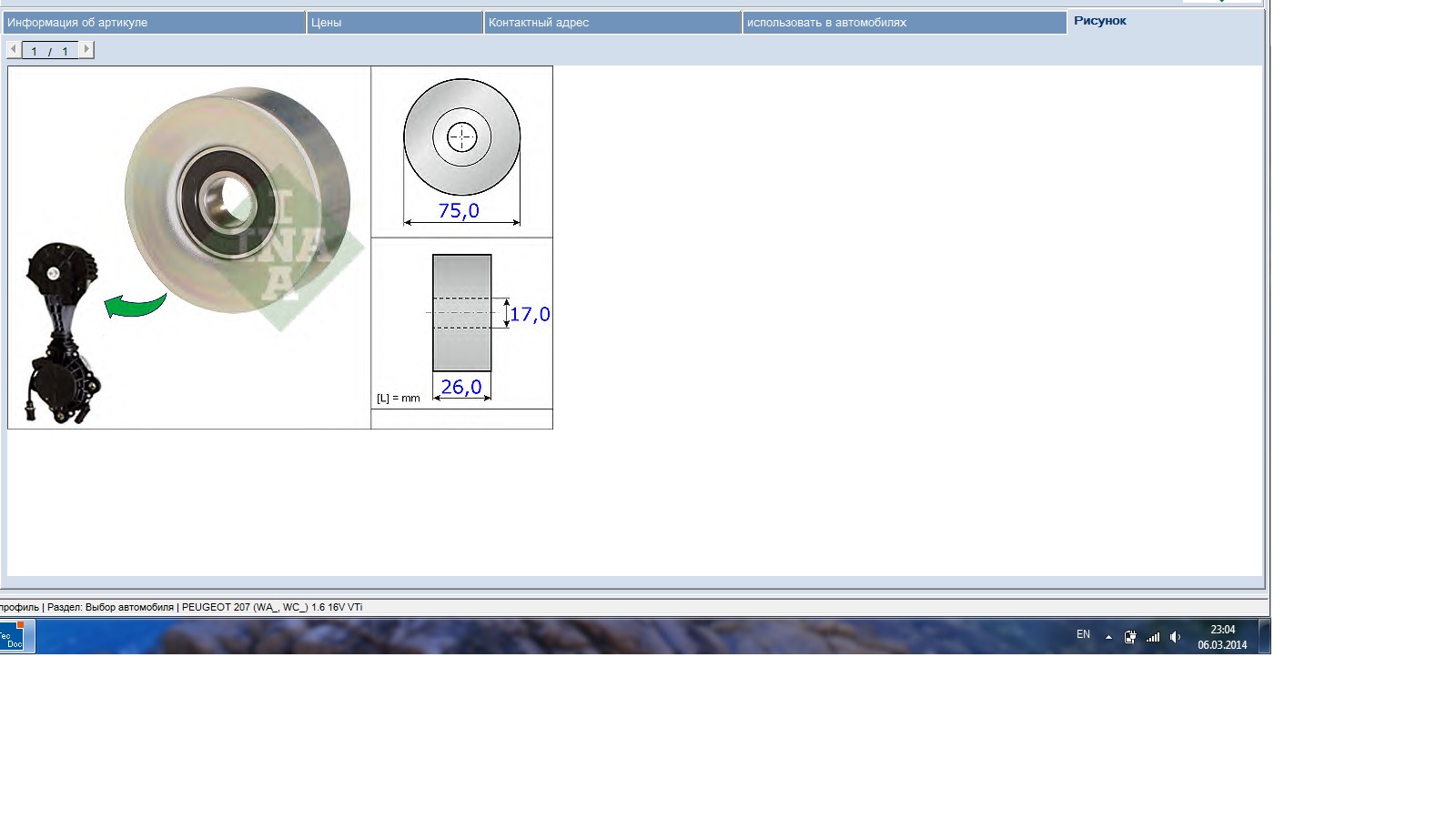Click the INA pulley product photo
Image resolution: width=1456 pixels, height=819 pixels.
238,198
